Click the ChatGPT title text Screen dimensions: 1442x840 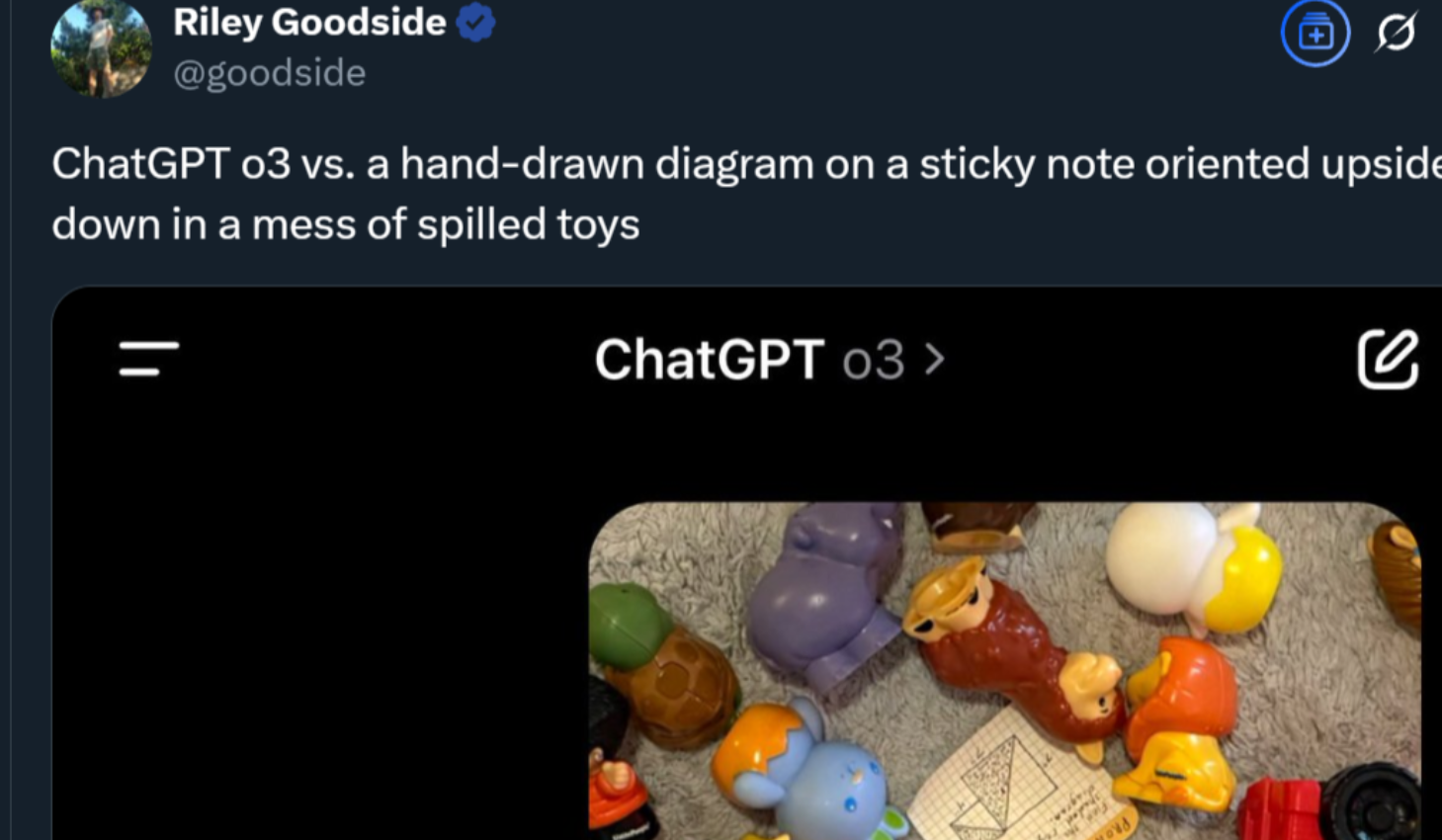point(709,360)
